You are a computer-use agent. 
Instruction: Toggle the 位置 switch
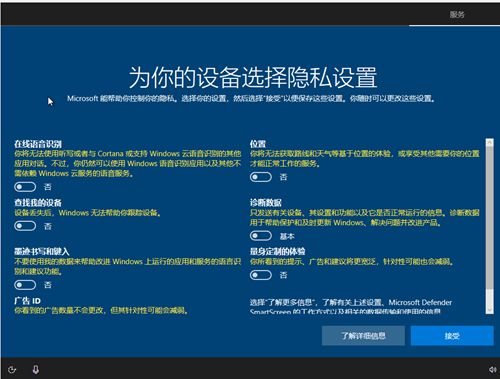tap(261, 177)
